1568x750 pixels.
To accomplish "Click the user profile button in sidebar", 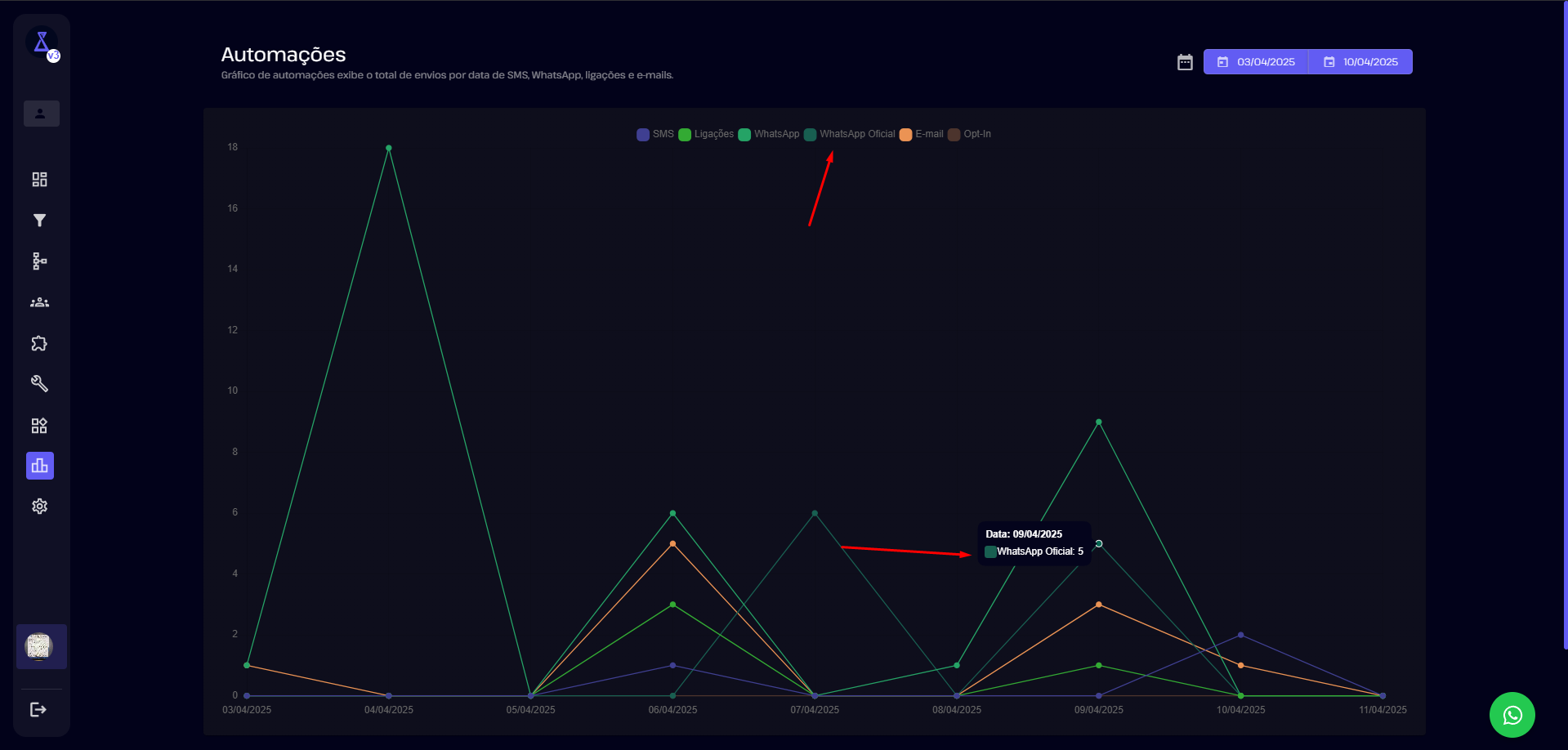I will point(41,114).
